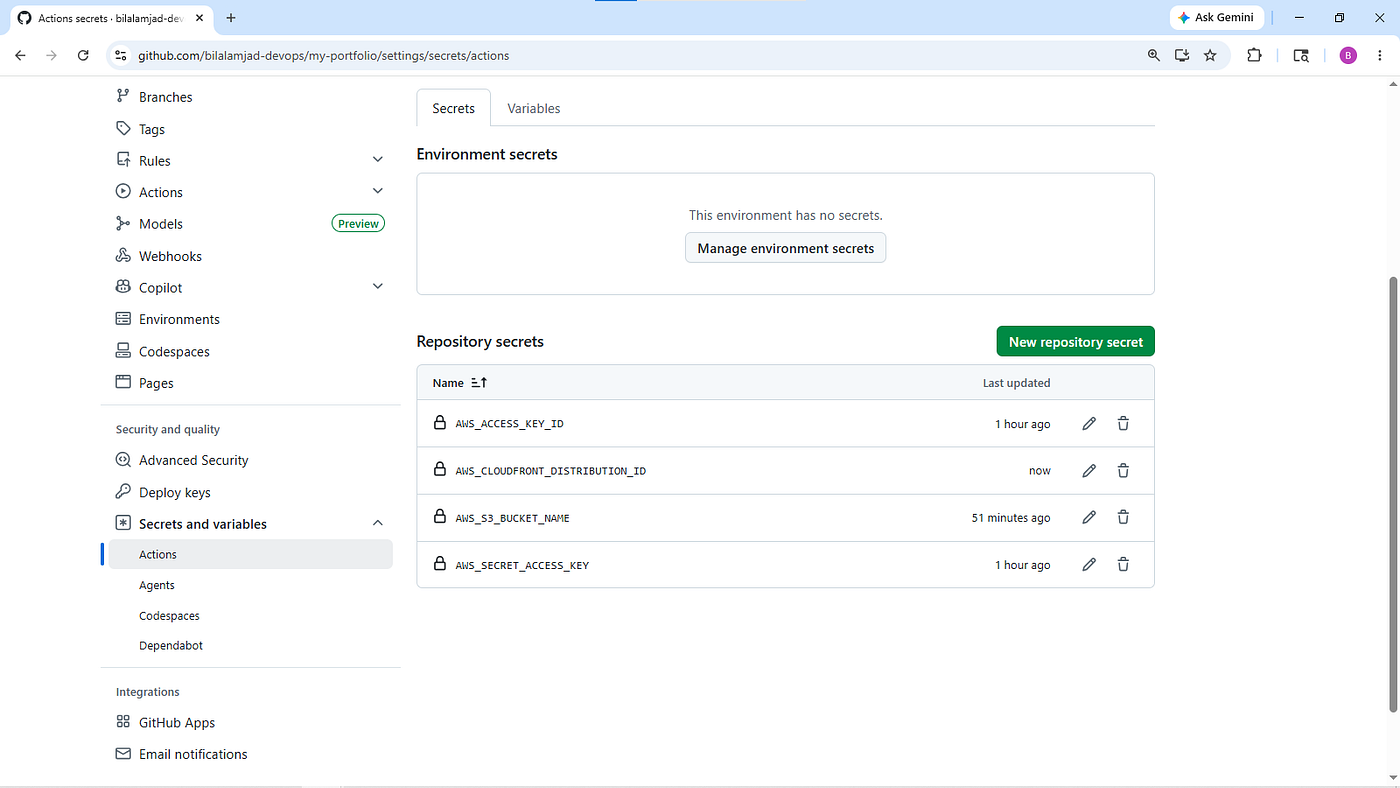Viewport: 1400px width, 788px height.
Task: Click the AWS_ACCESS_KEY_ID secret name
Action: pos(509,424)
